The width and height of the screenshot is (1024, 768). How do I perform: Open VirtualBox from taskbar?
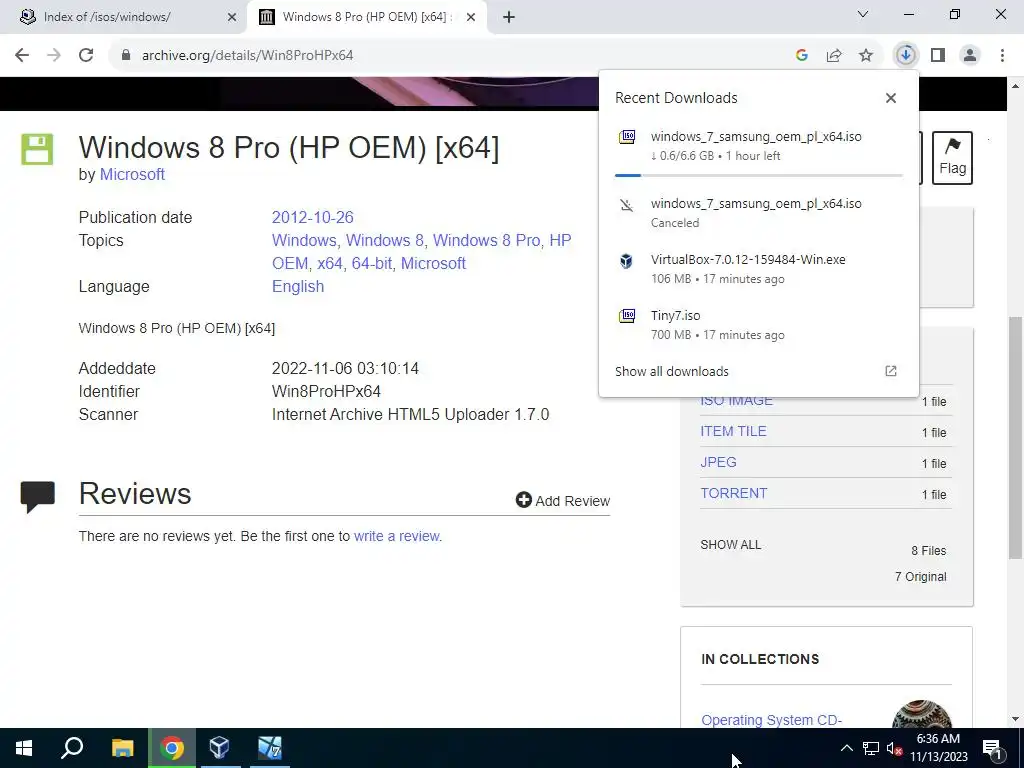[x=219, y=748]
